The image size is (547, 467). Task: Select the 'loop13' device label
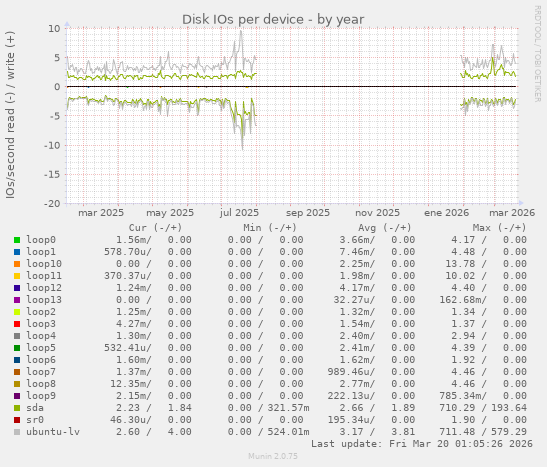click(44, 300)
